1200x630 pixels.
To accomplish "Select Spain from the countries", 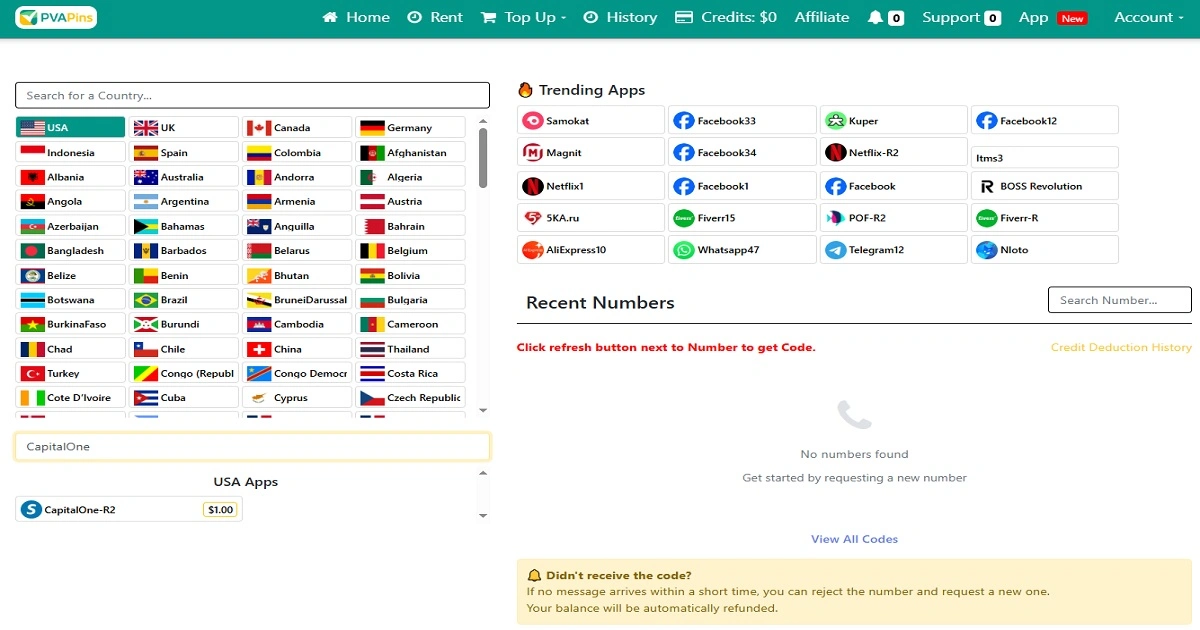I will 184,152.
